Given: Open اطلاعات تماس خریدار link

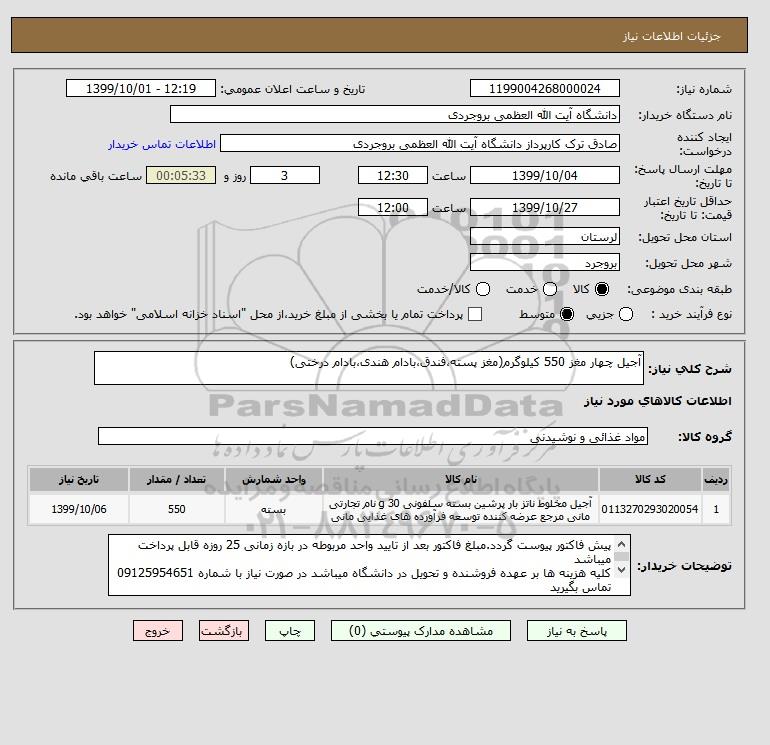Looking at the screenshot, I should (x=162, y=144).
